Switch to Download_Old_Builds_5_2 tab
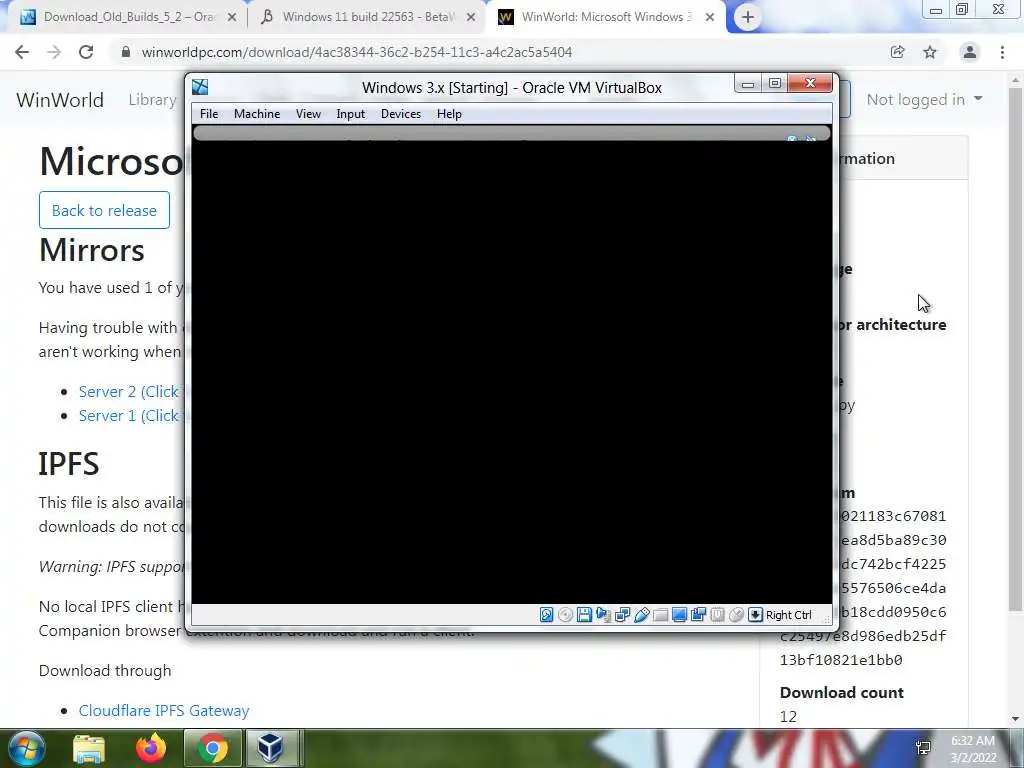Image resolution: width=1024 pixels, height=768 pixels. point(127,18)
